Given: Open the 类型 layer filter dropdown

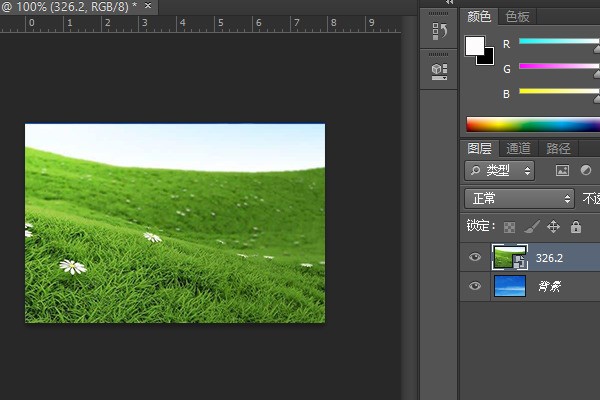Looking at the screenshot, I should (499, 170).
